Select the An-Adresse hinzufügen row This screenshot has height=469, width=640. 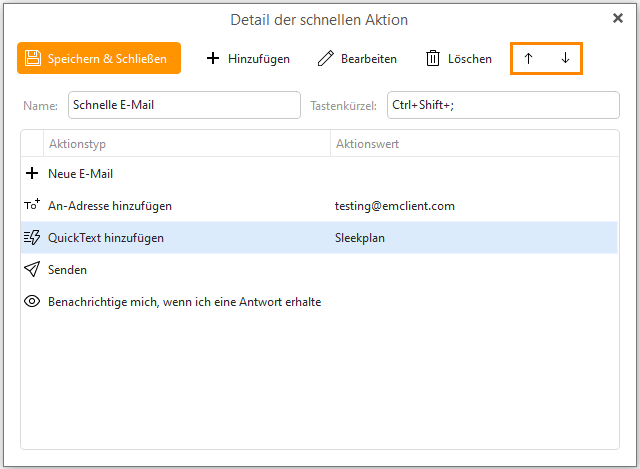tap(319, 205)
